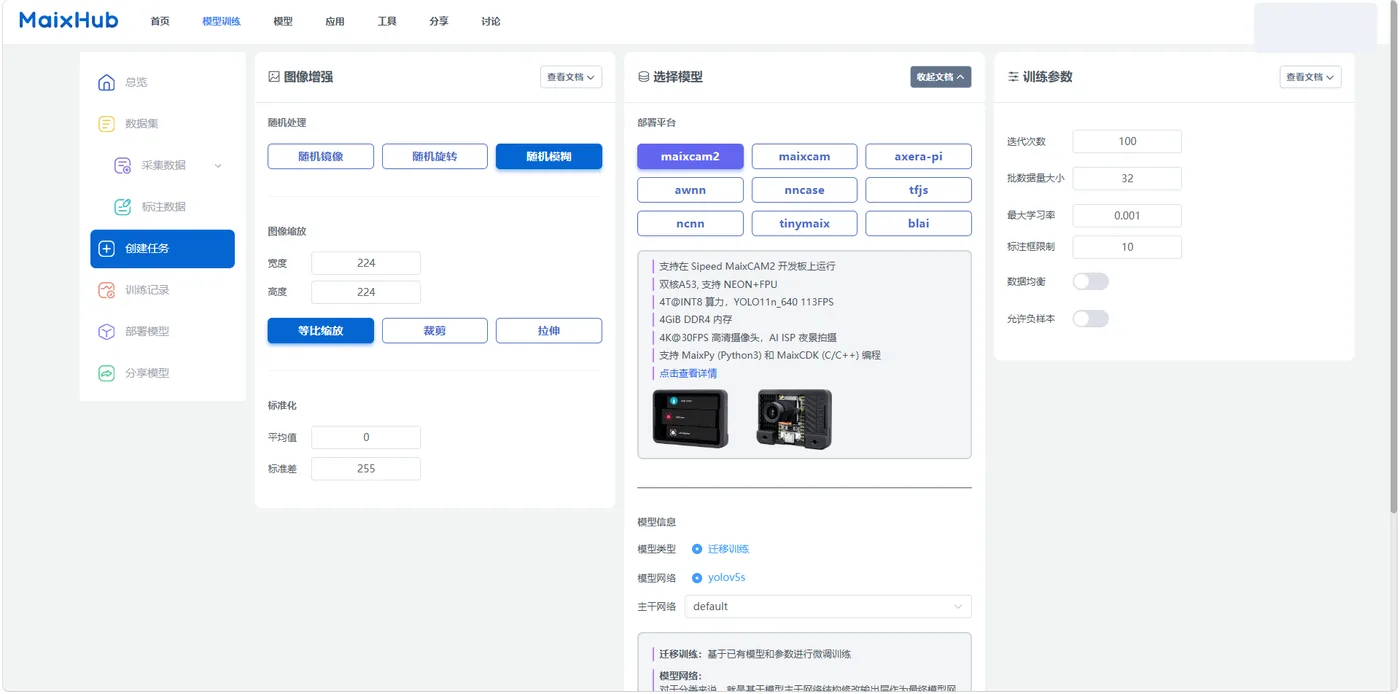The width and height of the screenshot is (1400, 694).
Task: Click the 最大学习率 learning rate field
Action: (x=1127, y=215)
